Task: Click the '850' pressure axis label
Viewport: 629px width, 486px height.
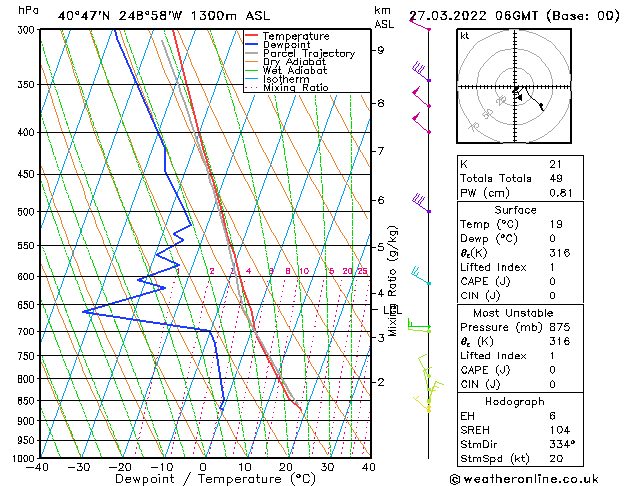Action: 28,401
